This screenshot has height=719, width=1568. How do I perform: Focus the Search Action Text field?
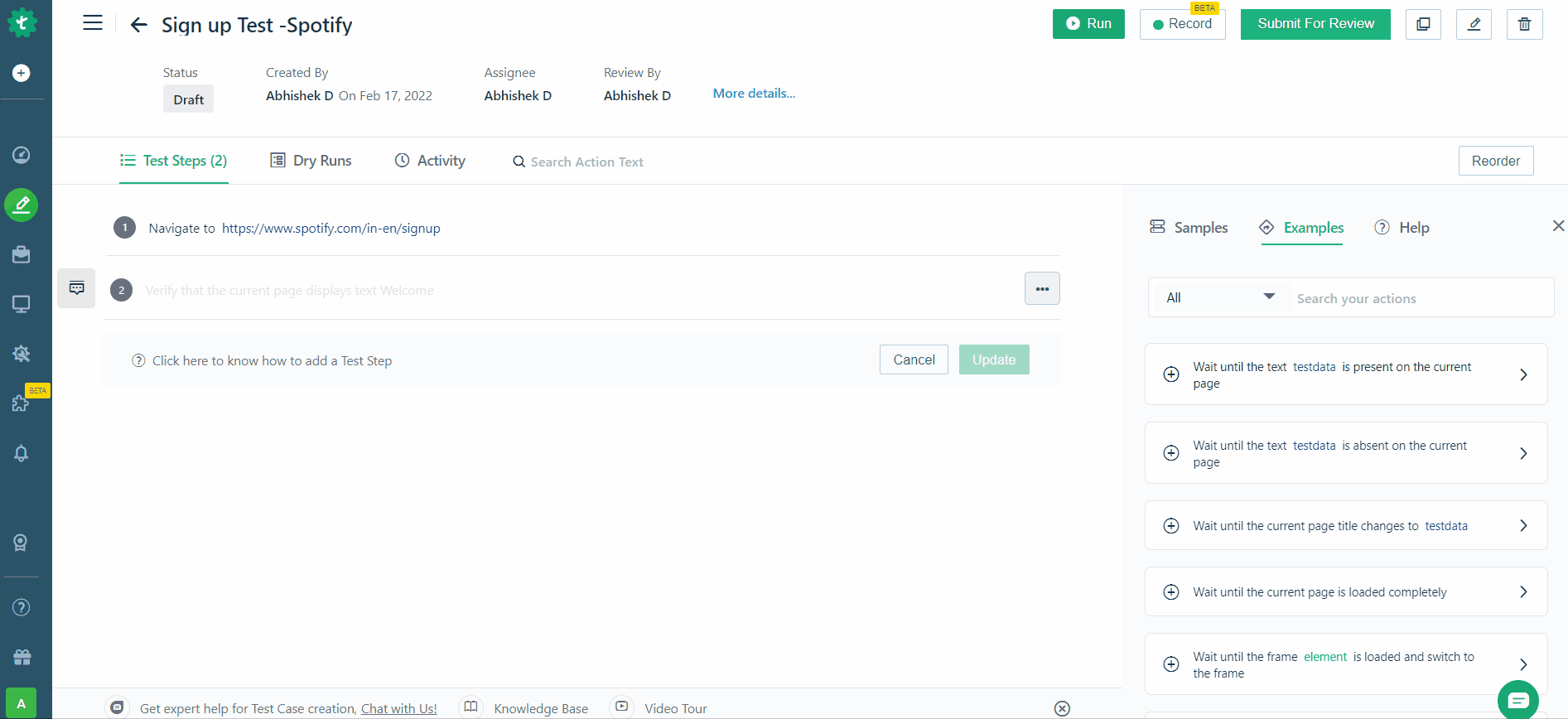586,162
